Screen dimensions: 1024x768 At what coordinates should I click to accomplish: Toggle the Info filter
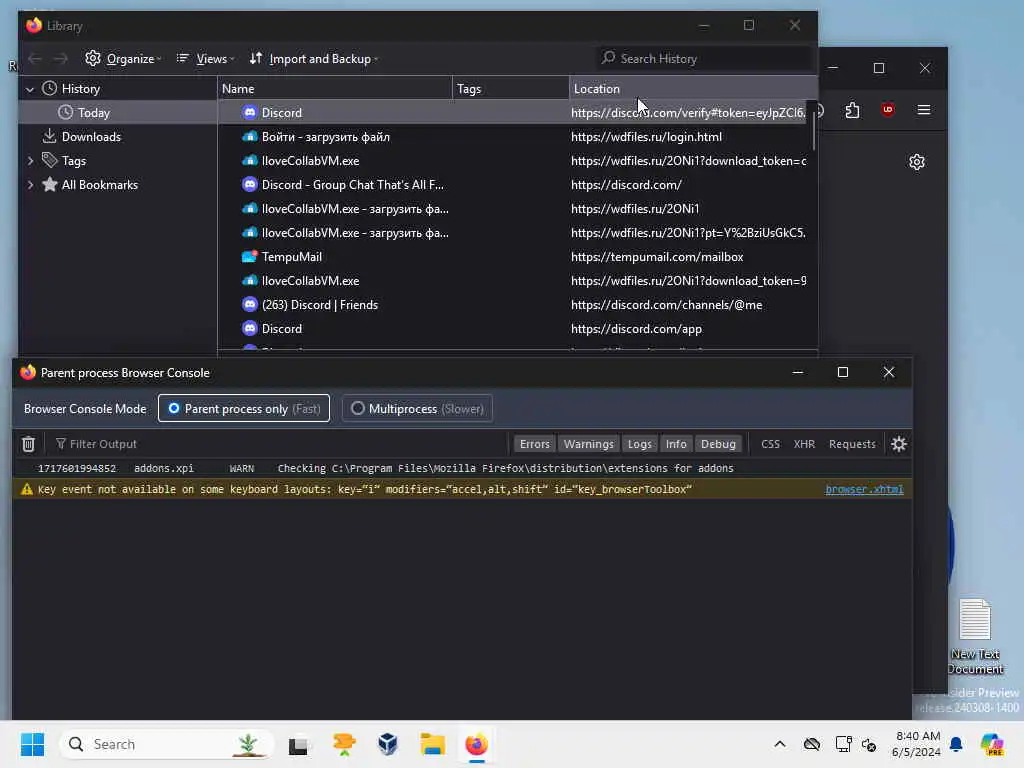point(676,444)
